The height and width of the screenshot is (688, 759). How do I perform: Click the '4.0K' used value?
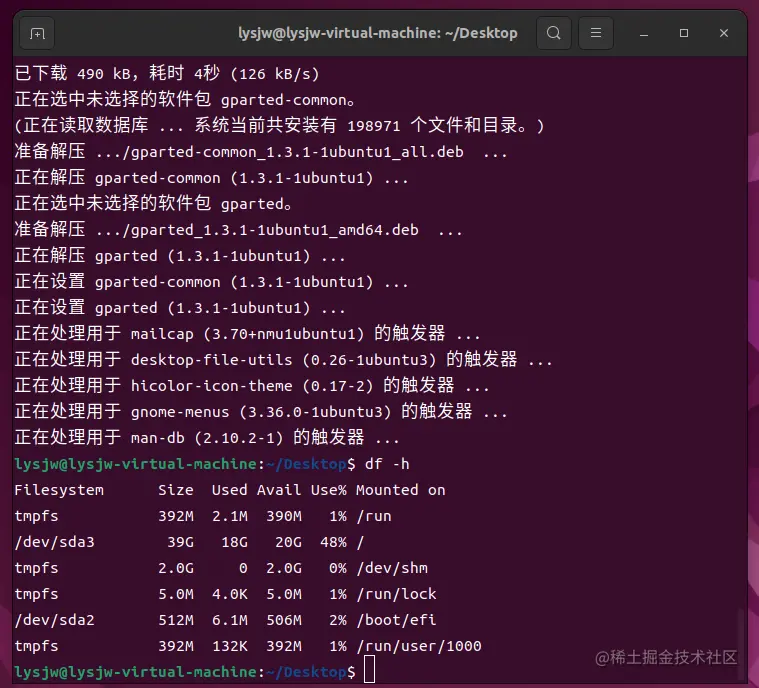tap(229, 594)
